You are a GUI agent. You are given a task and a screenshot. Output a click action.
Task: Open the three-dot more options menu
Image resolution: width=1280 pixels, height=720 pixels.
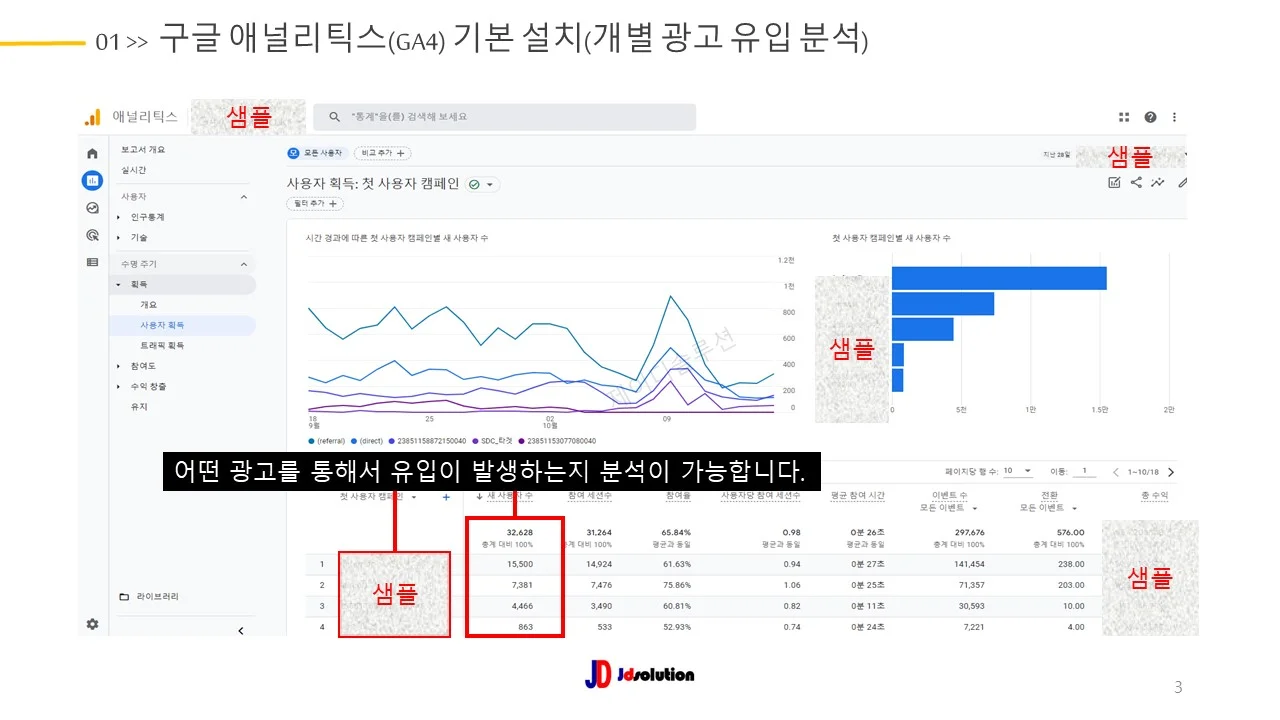tap(1174, 117)
